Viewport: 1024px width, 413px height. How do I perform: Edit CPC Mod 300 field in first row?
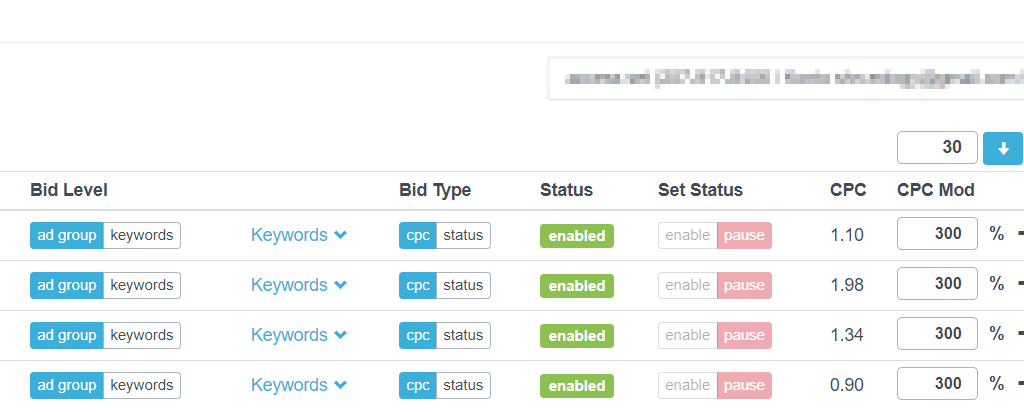(937, 233)
